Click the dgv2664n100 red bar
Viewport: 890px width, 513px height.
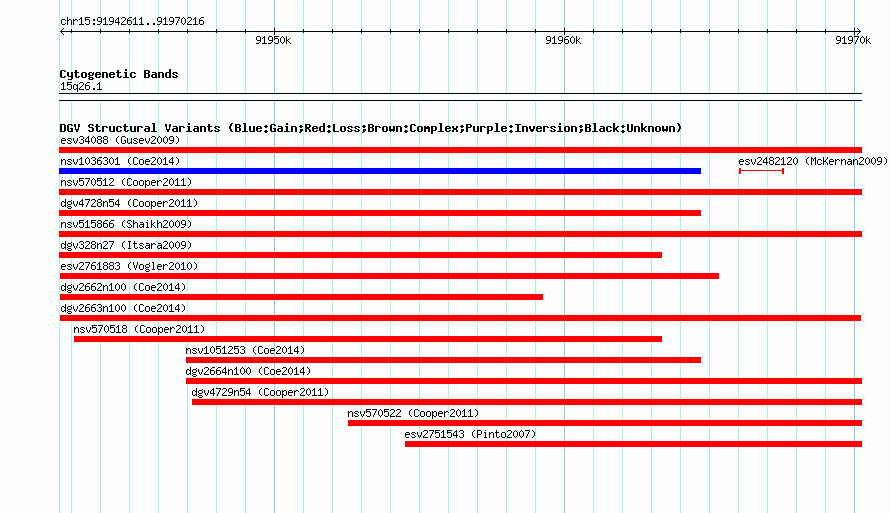point(524,381)
